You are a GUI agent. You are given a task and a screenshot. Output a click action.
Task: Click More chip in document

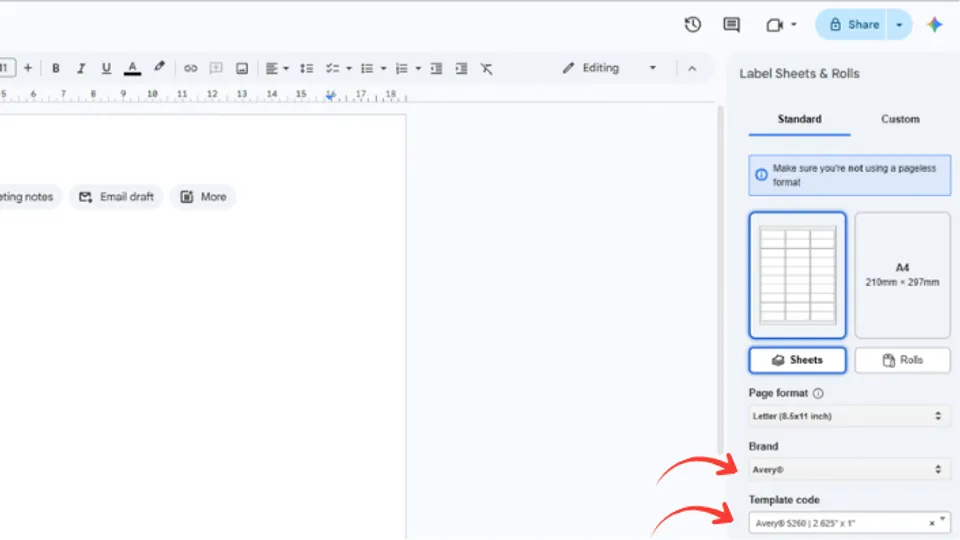(x=203, y=197)
